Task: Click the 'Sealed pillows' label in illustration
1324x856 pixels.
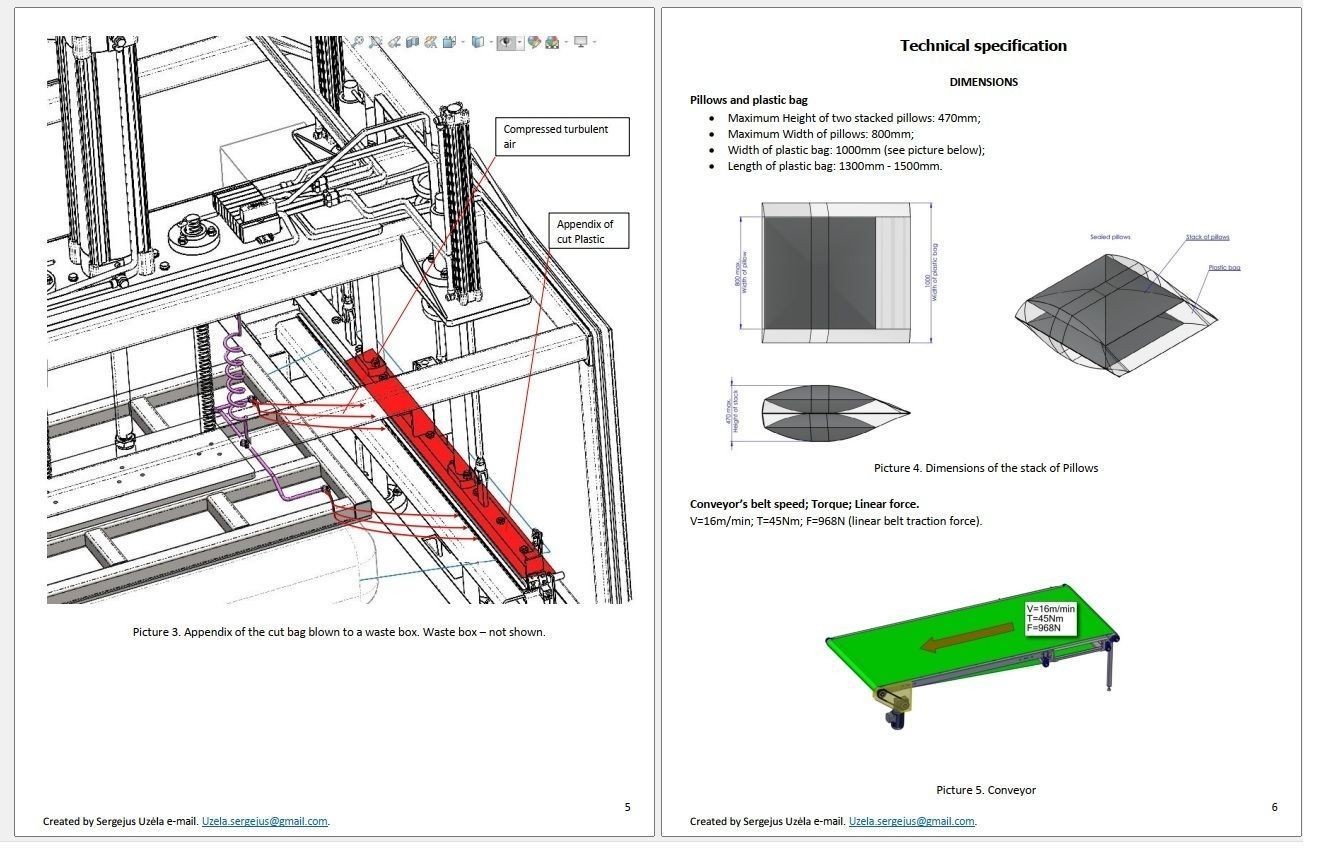Action: [1110, 237]
